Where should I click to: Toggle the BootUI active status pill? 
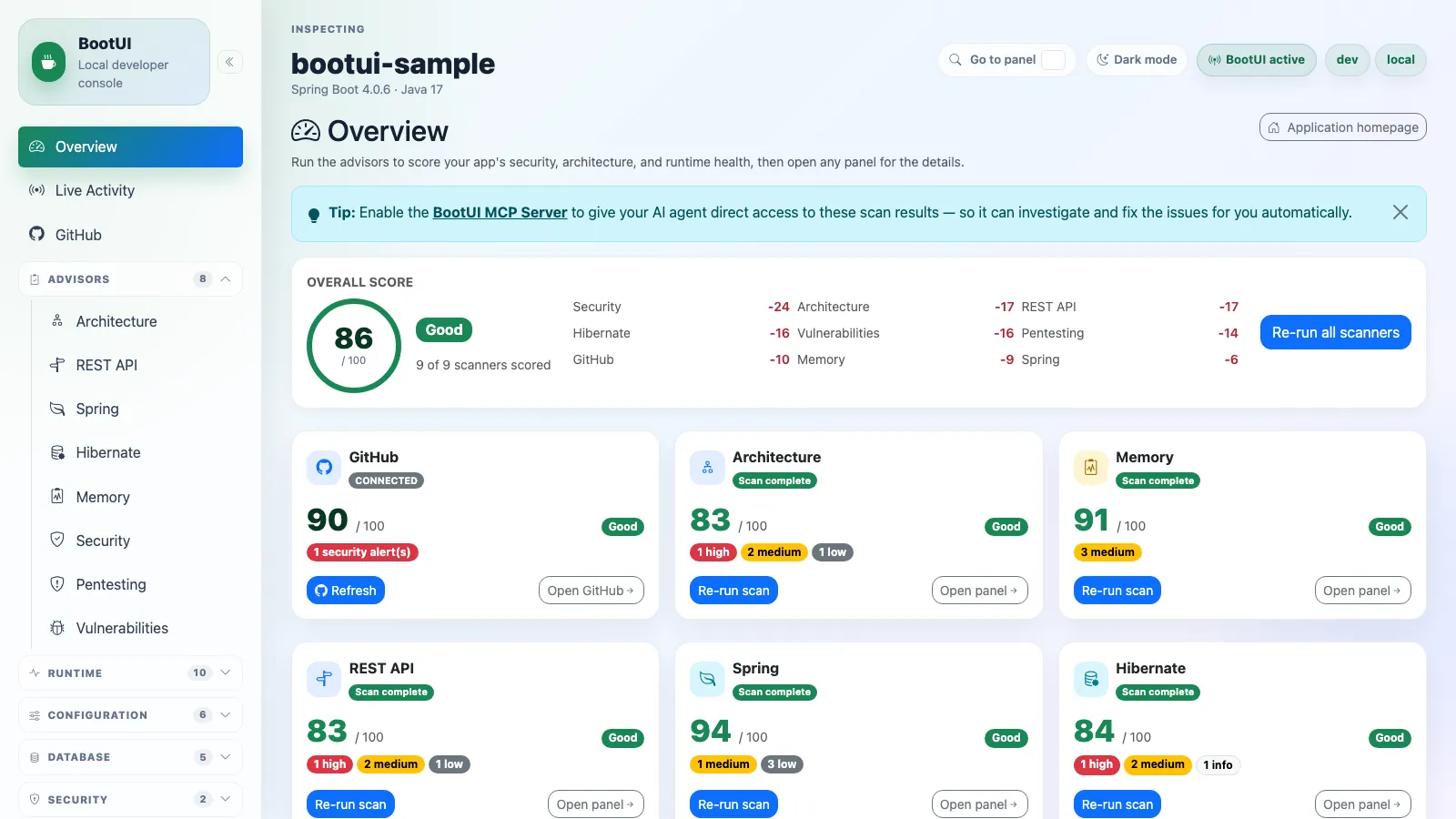[x=1256, y=60]
